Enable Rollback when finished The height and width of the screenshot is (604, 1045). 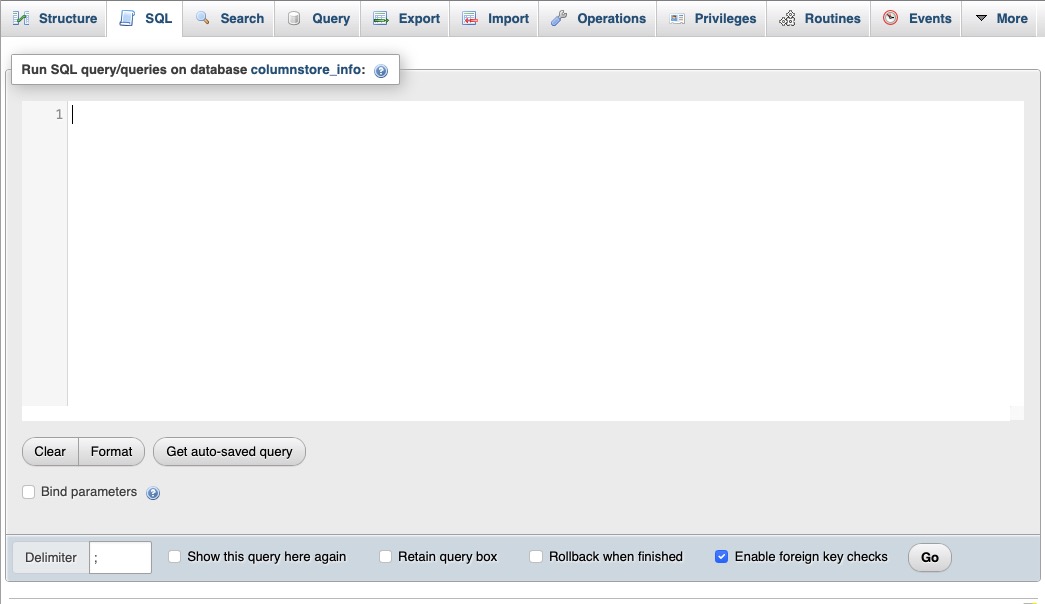point(536,557)
